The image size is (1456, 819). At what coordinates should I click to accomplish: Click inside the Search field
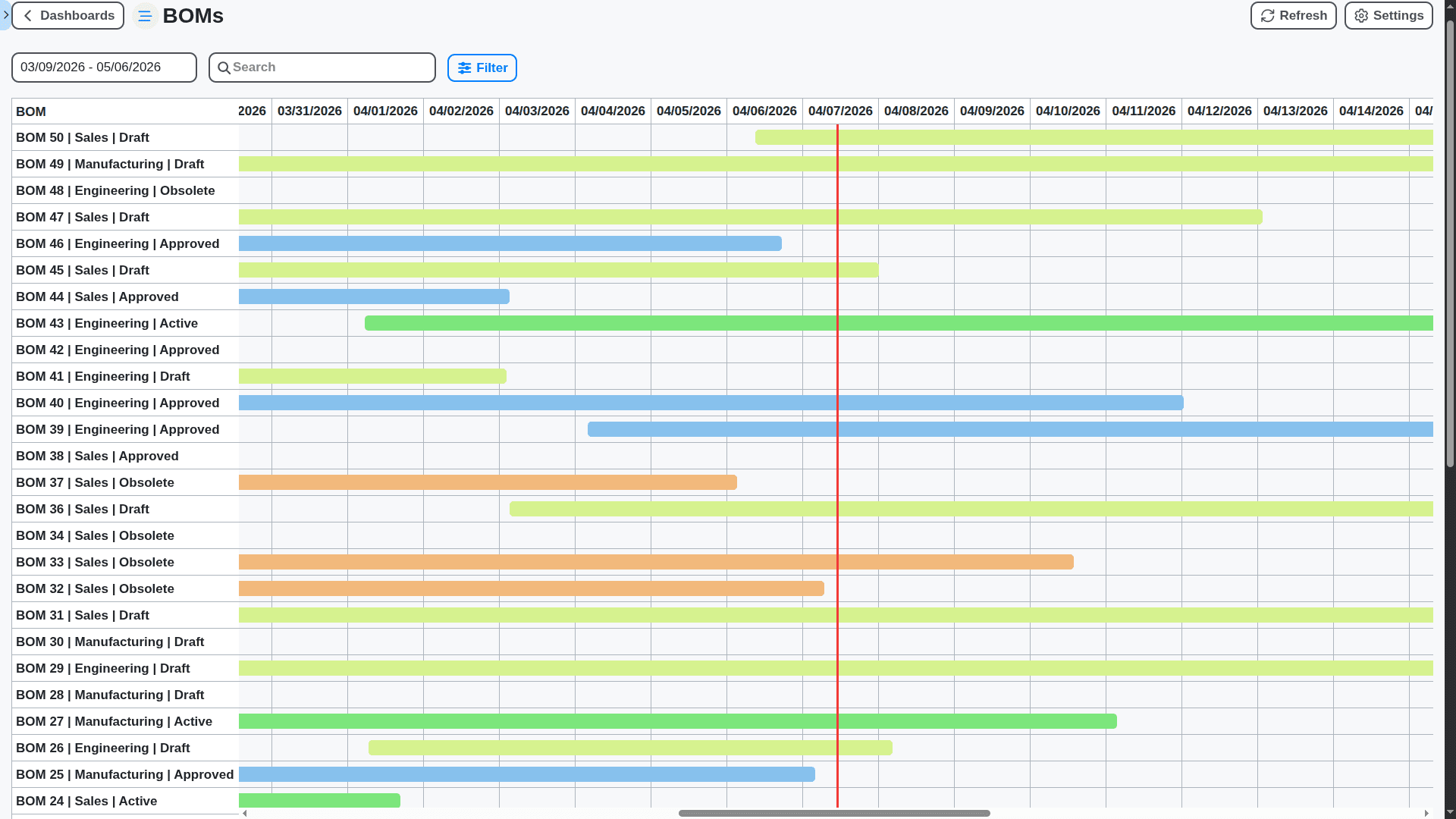(x=322, y=67)
